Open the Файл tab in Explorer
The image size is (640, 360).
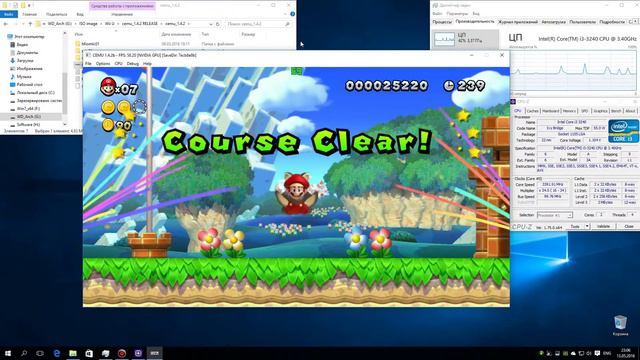(x=9, y=14)
